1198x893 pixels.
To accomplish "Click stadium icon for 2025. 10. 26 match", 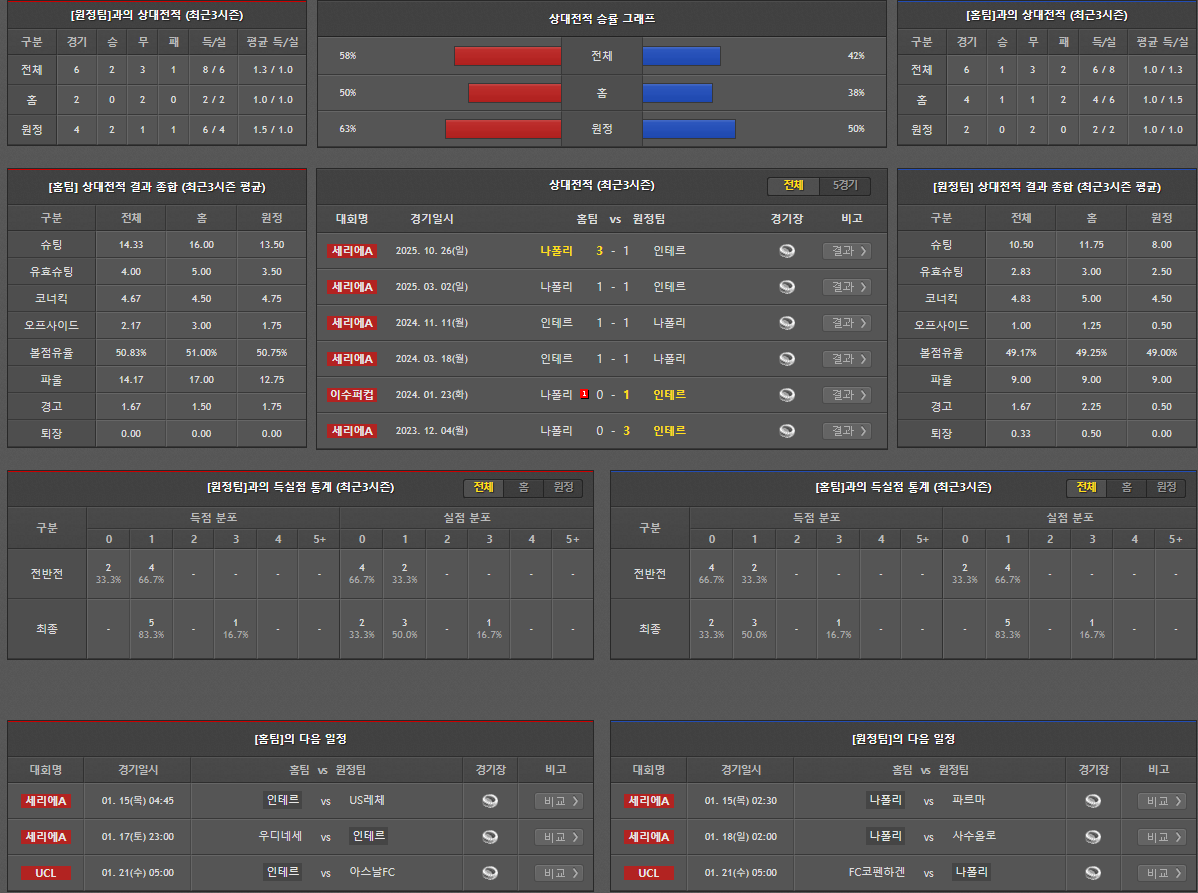I will (x=787, y=251).
